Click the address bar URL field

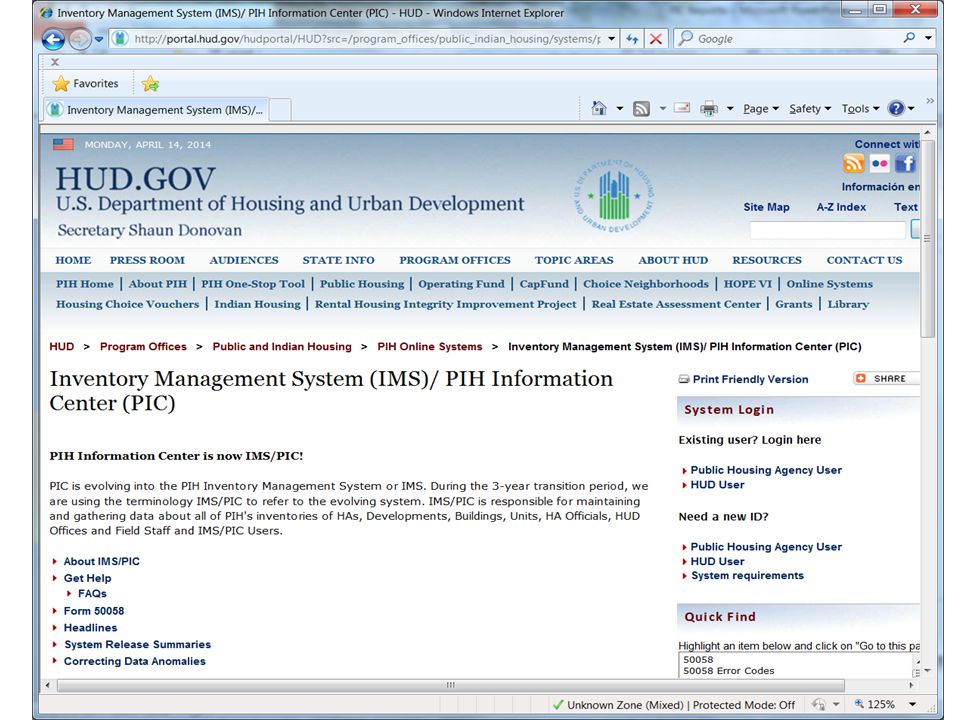pyautogui.click(x=366, y=39)
